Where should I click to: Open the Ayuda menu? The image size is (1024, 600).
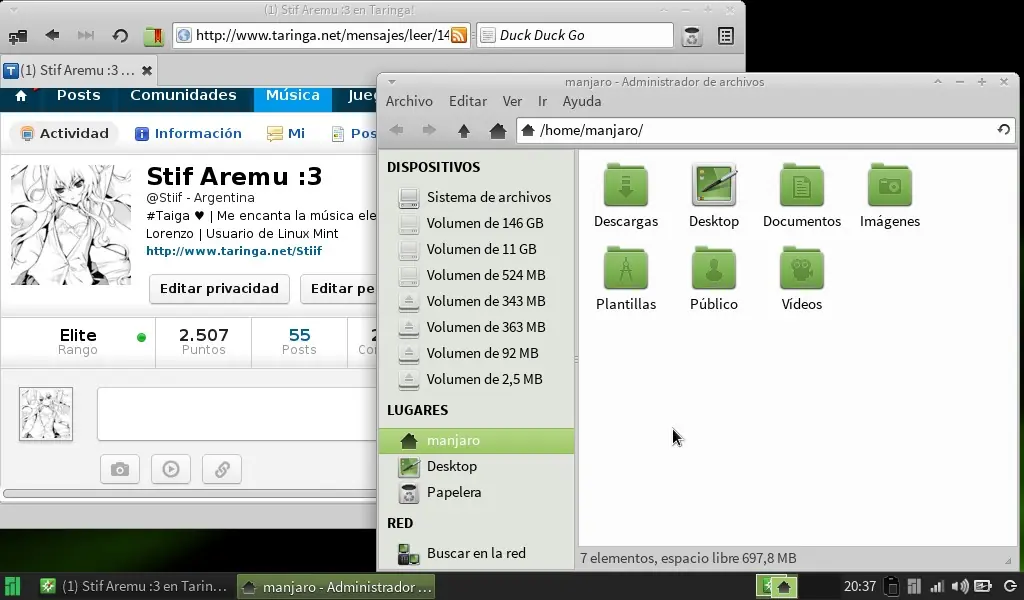[x=582, y=101]
